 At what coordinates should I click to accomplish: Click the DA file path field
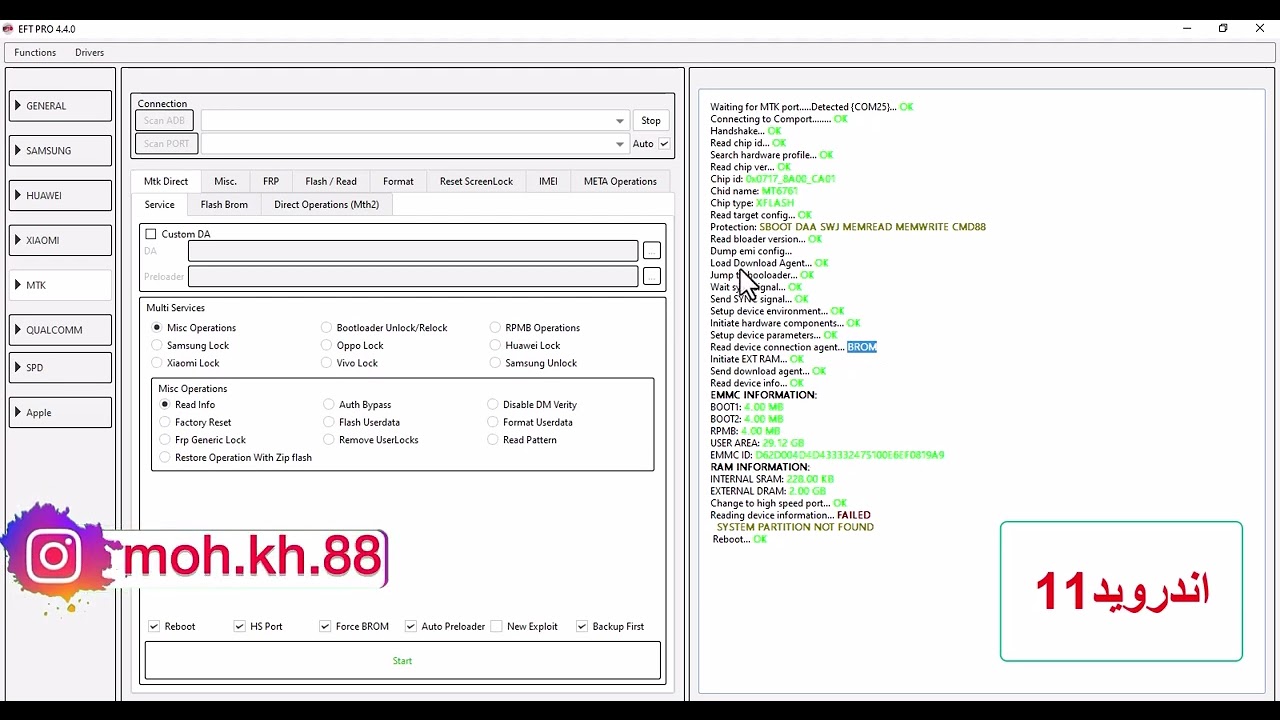(x=413, y=251)
